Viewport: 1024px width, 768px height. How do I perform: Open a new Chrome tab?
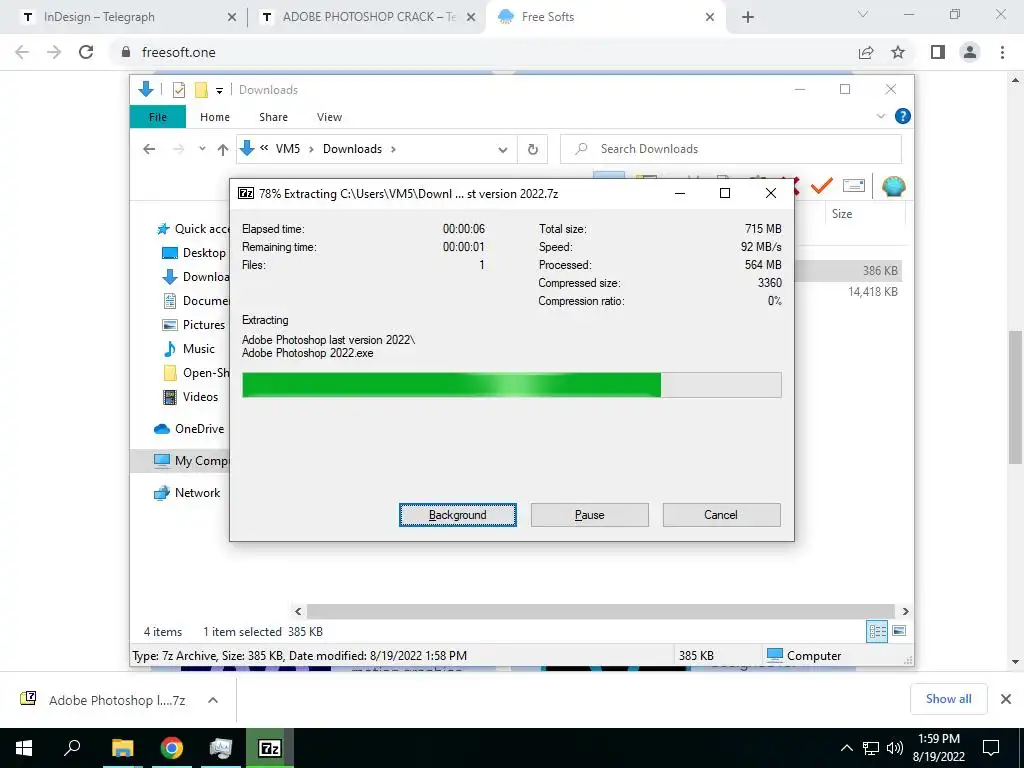click(748, 17)
